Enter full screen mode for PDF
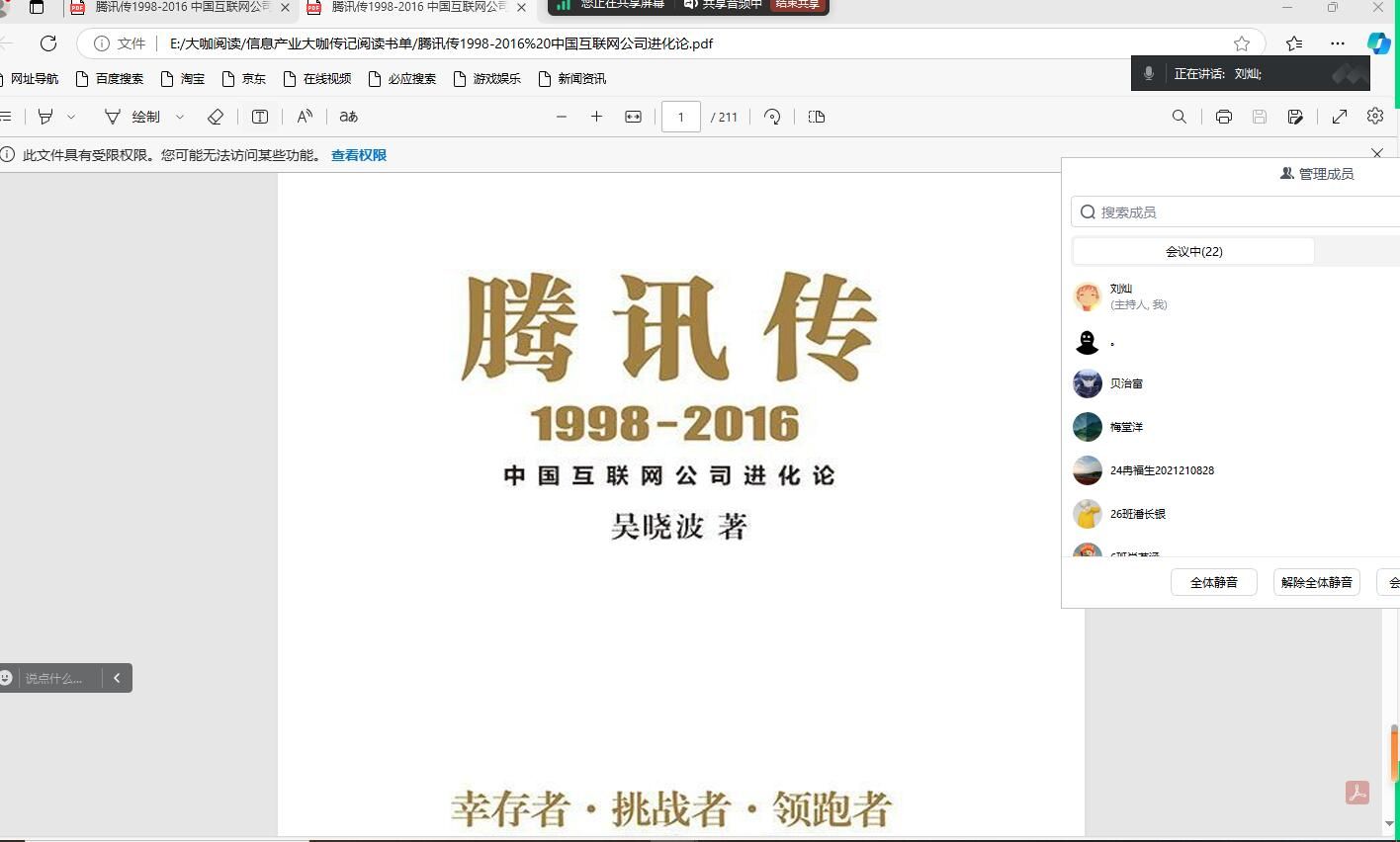The height and width of the screenshot is (842, 1400). pos(1340,117)
